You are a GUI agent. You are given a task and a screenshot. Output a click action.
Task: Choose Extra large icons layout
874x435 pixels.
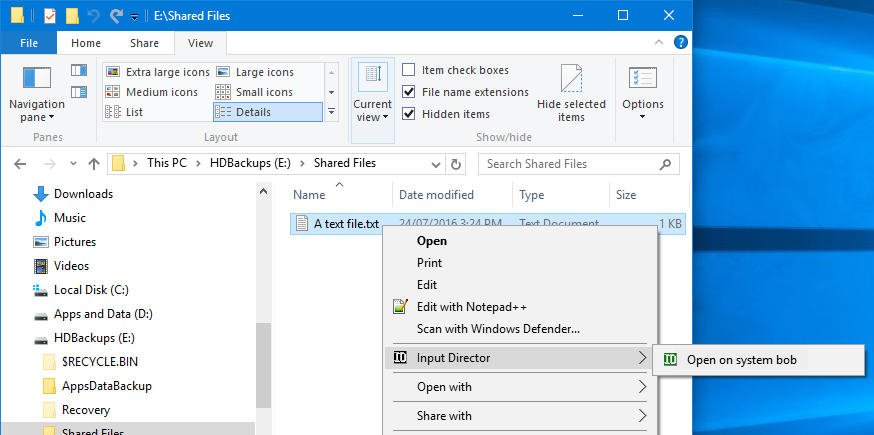click(158, 72)
